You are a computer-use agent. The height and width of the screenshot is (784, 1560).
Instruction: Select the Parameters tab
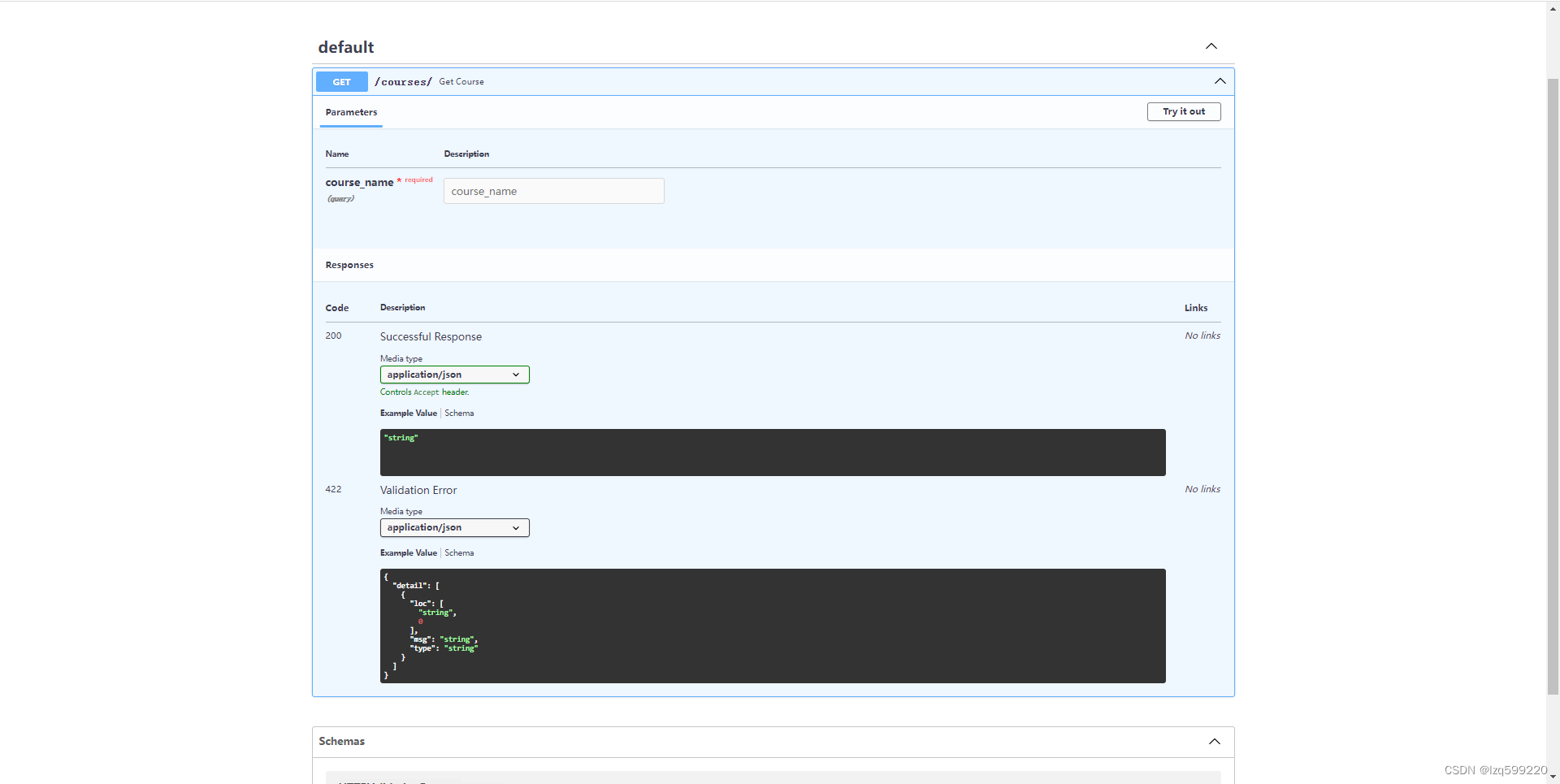[351, 112]
